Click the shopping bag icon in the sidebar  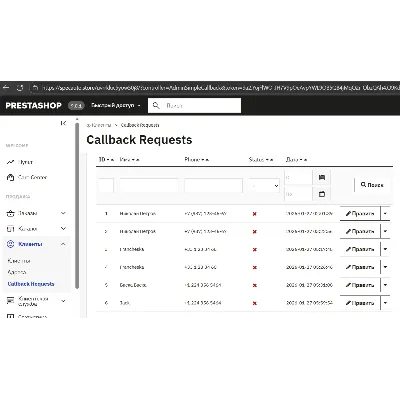tap(10, 177)
